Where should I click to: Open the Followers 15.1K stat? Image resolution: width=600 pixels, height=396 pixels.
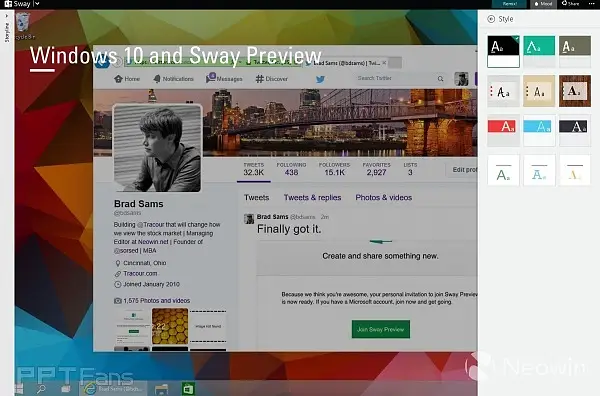coord(334,169)
